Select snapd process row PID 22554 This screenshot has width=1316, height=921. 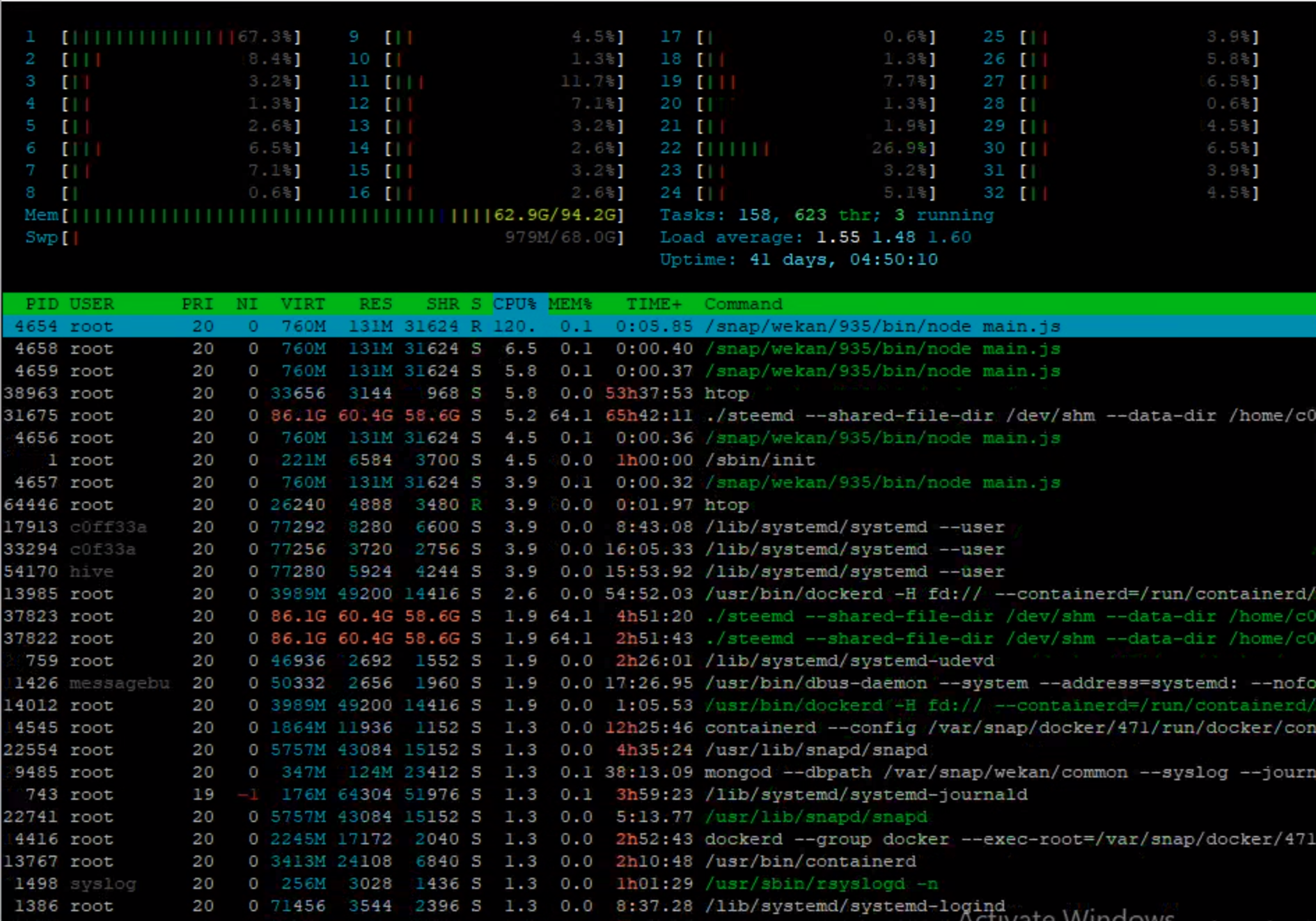[x=659, y=750]
